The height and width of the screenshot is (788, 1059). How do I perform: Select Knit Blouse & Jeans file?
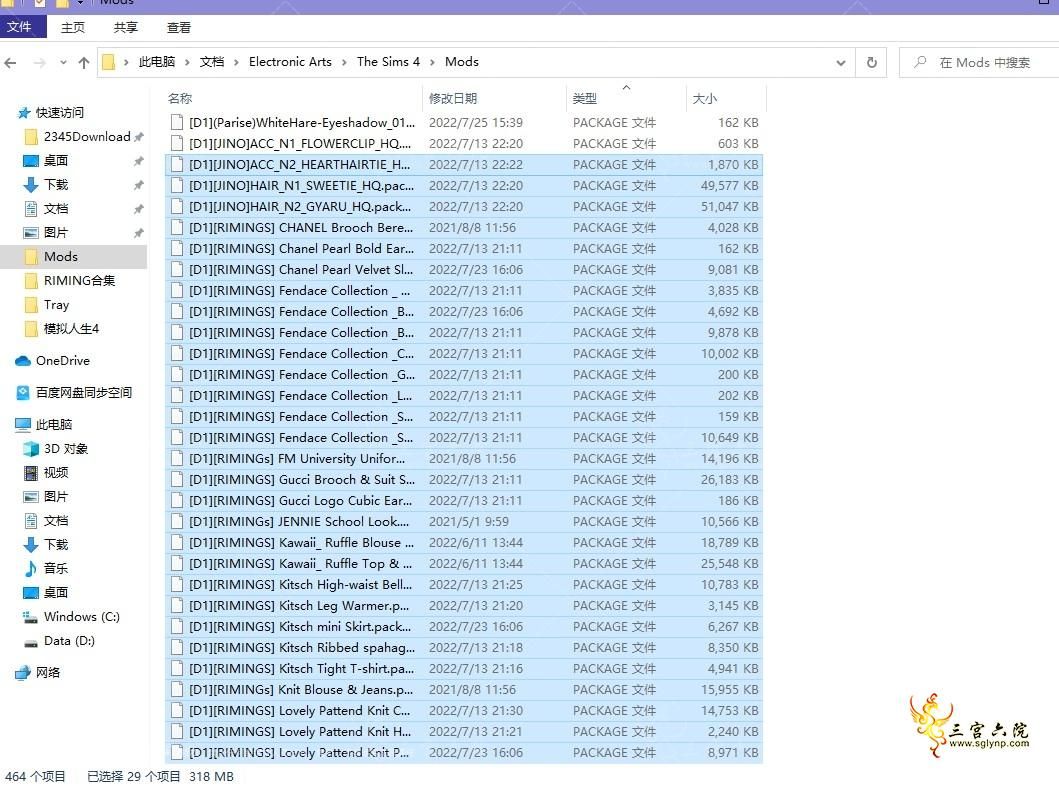(464, 689)
